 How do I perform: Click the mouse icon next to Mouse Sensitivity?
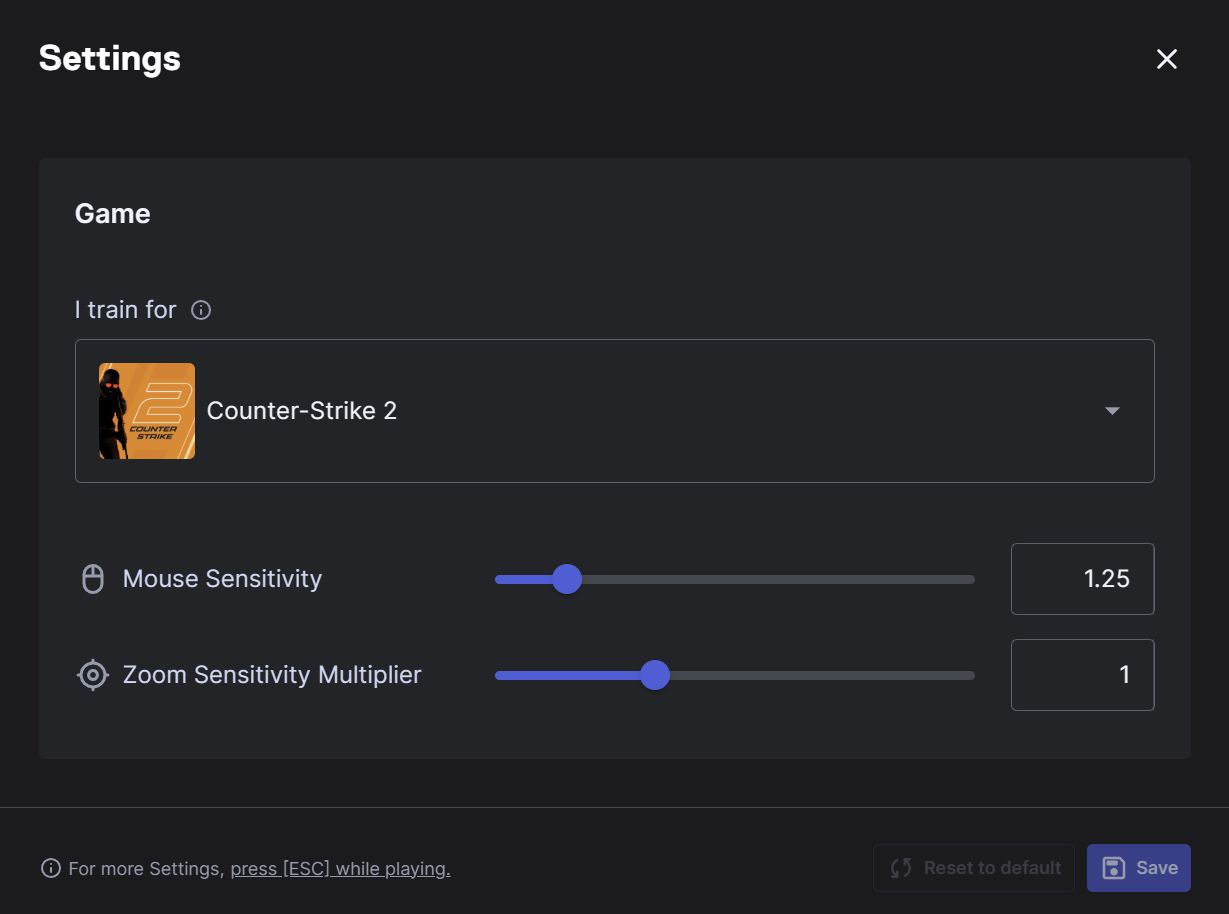[x=93, y=579]
